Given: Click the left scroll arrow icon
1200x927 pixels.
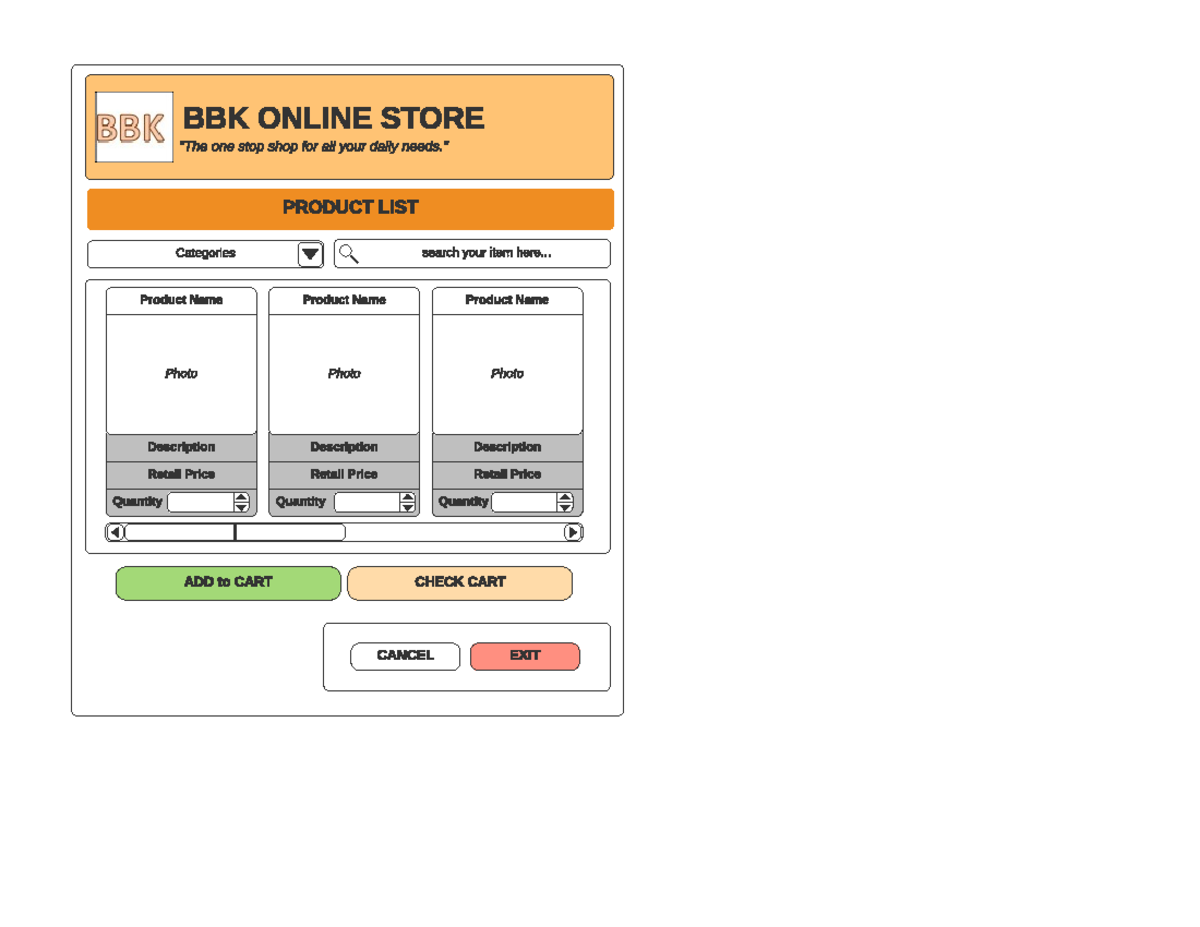Looking at the screenshot, I should [113, 531].
